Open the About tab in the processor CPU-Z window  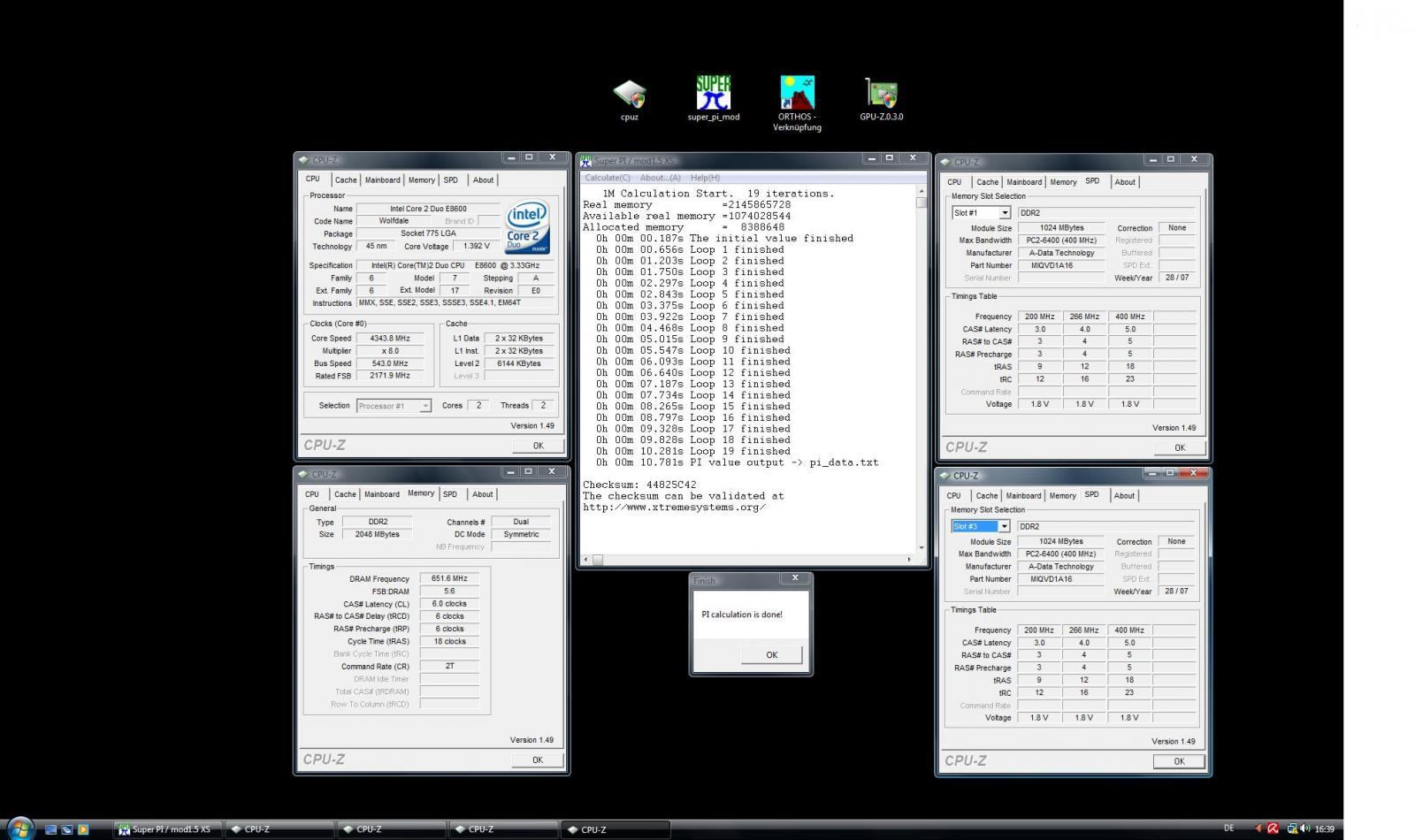(x=483, y=180)
